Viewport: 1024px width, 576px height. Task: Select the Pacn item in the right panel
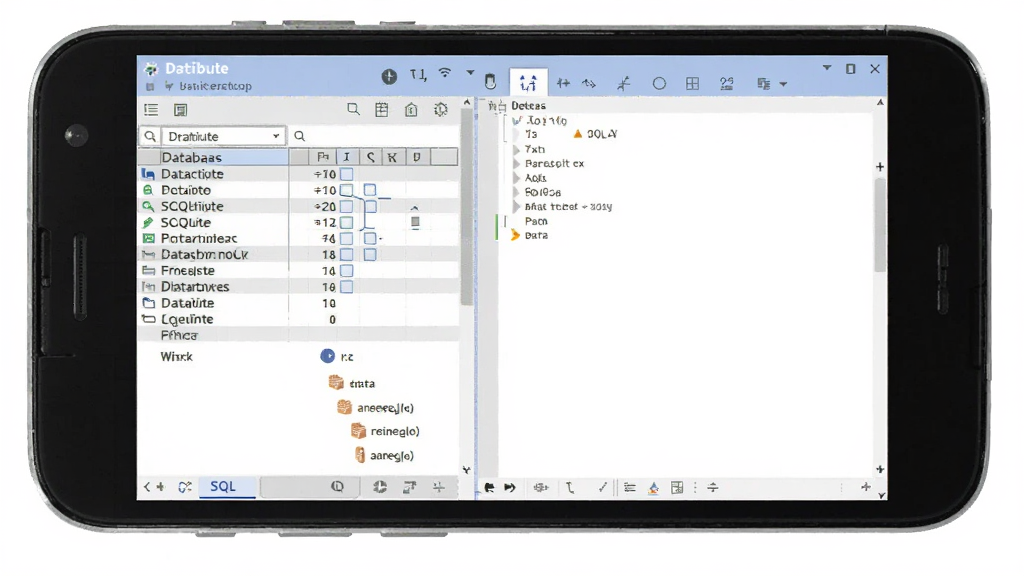536,221
